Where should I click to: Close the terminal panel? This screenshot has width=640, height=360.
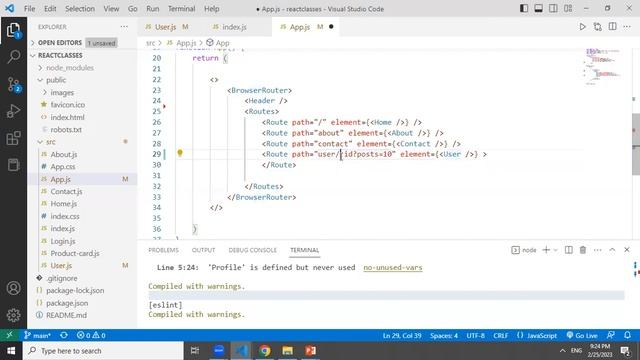pyautogui.click(x=627, y=250)
